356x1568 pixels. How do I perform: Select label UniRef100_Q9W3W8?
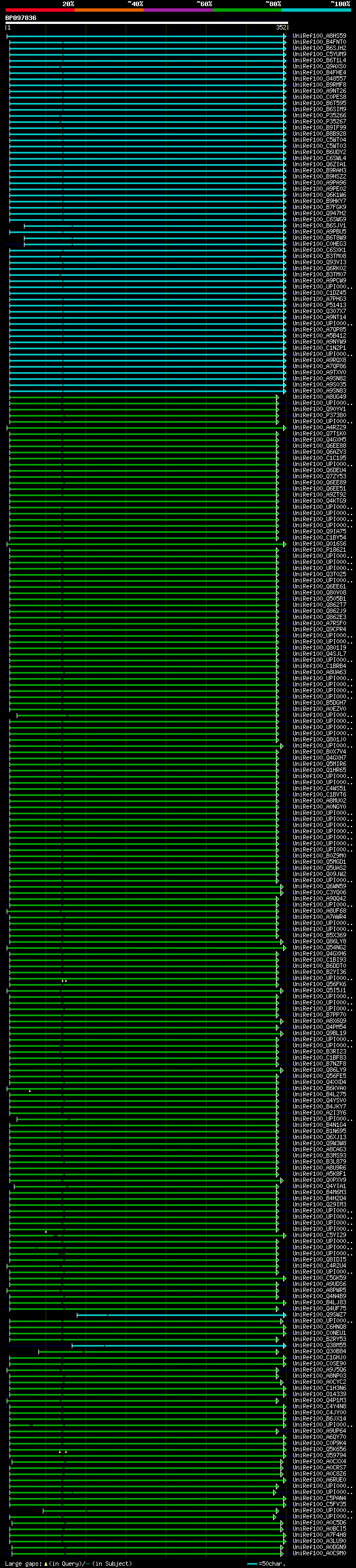pos(319,1143)
